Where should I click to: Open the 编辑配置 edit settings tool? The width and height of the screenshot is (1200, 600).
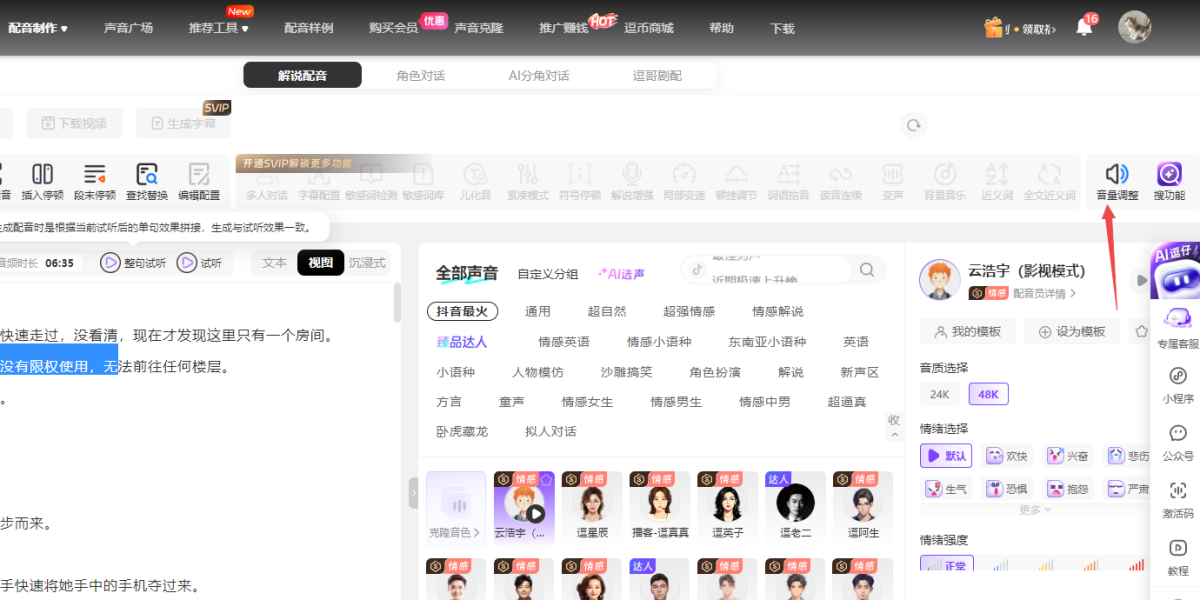coord(199,181)
